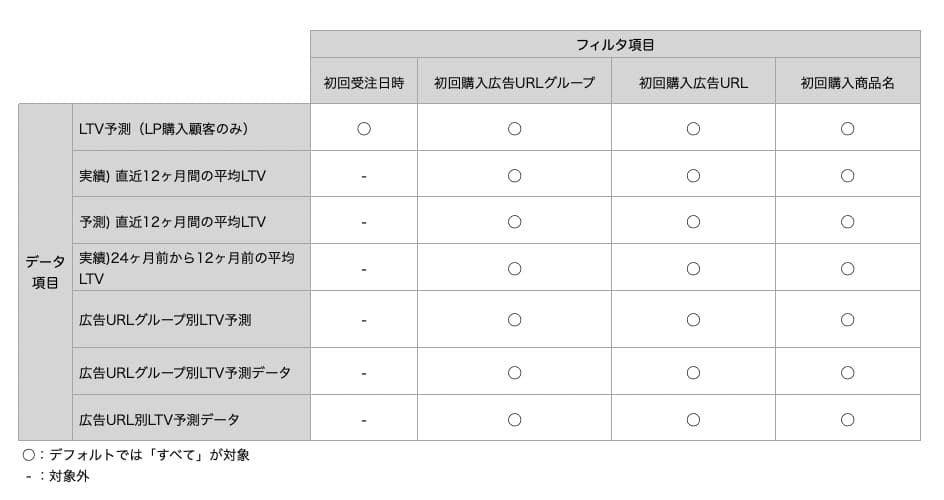Click the 対象外 legend text

pyautogui.click(x=69, y=476)
